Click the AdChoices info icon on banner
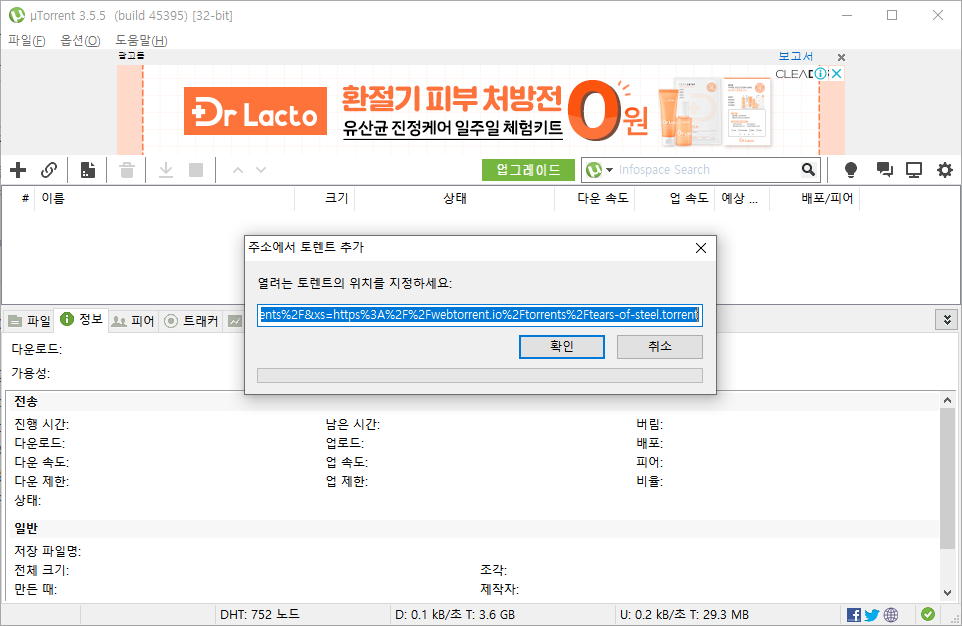 (x=820, y=74)
